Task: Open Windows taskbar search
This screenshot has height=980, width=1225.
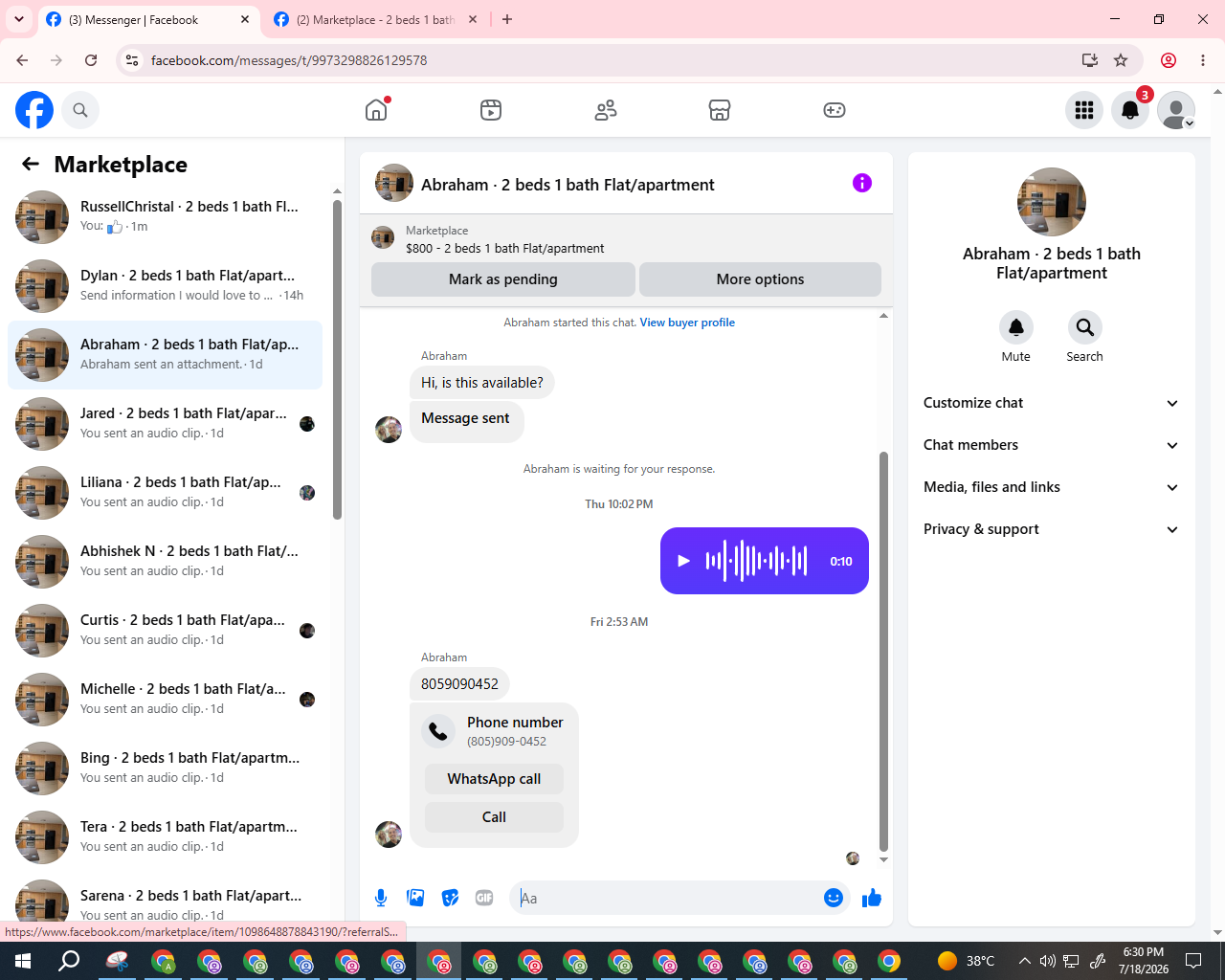Action: pos(69,961)
